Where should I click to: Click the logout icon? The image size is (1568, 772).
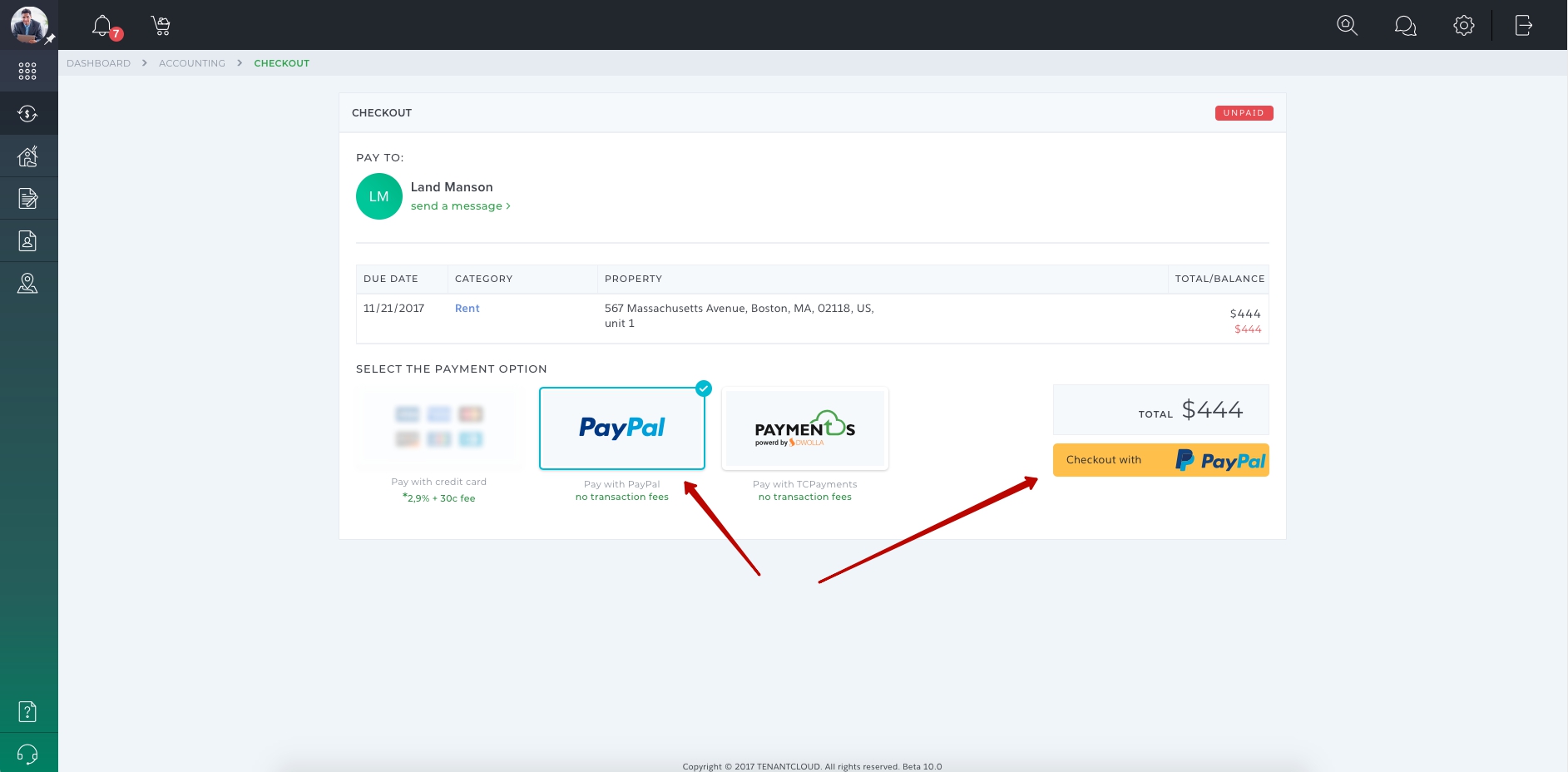1523,26
